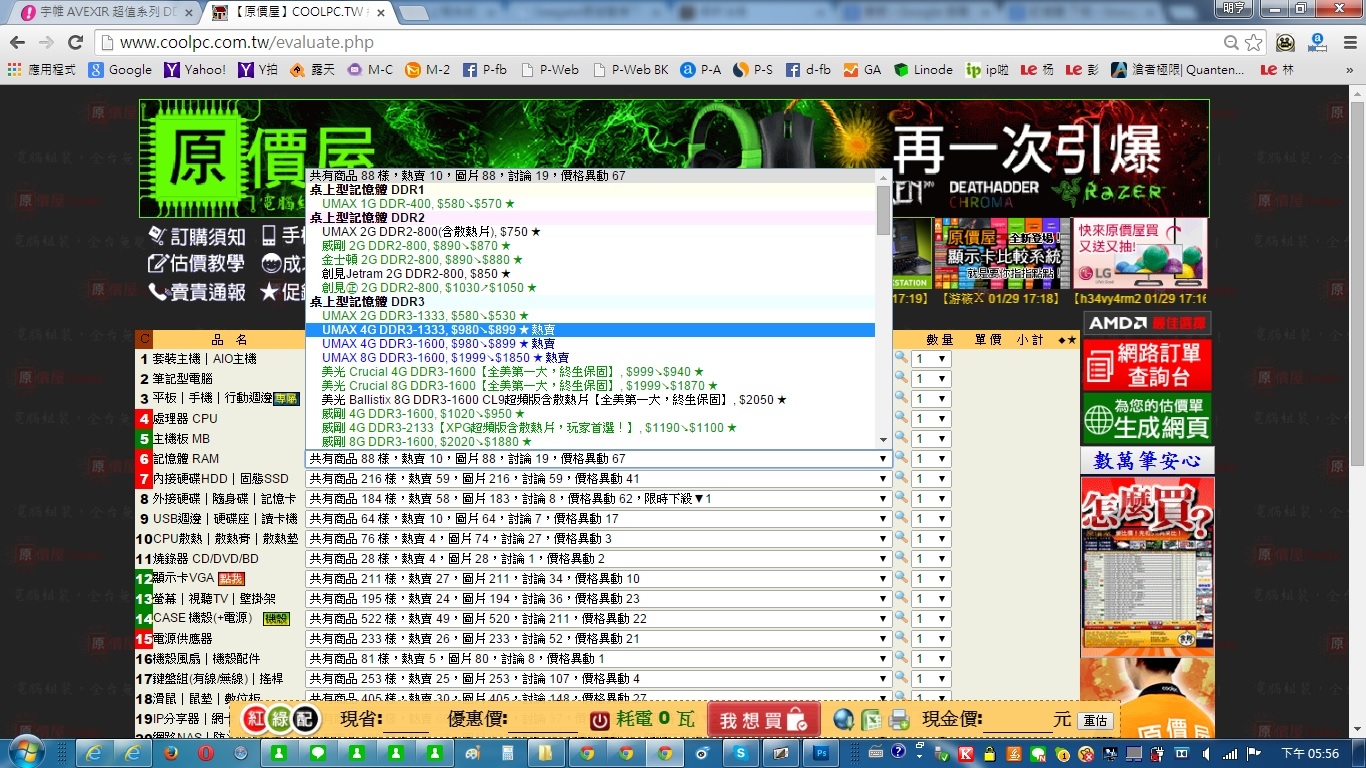
Task: Click the red 紅 color filter circle
Action: pos(253,719)
